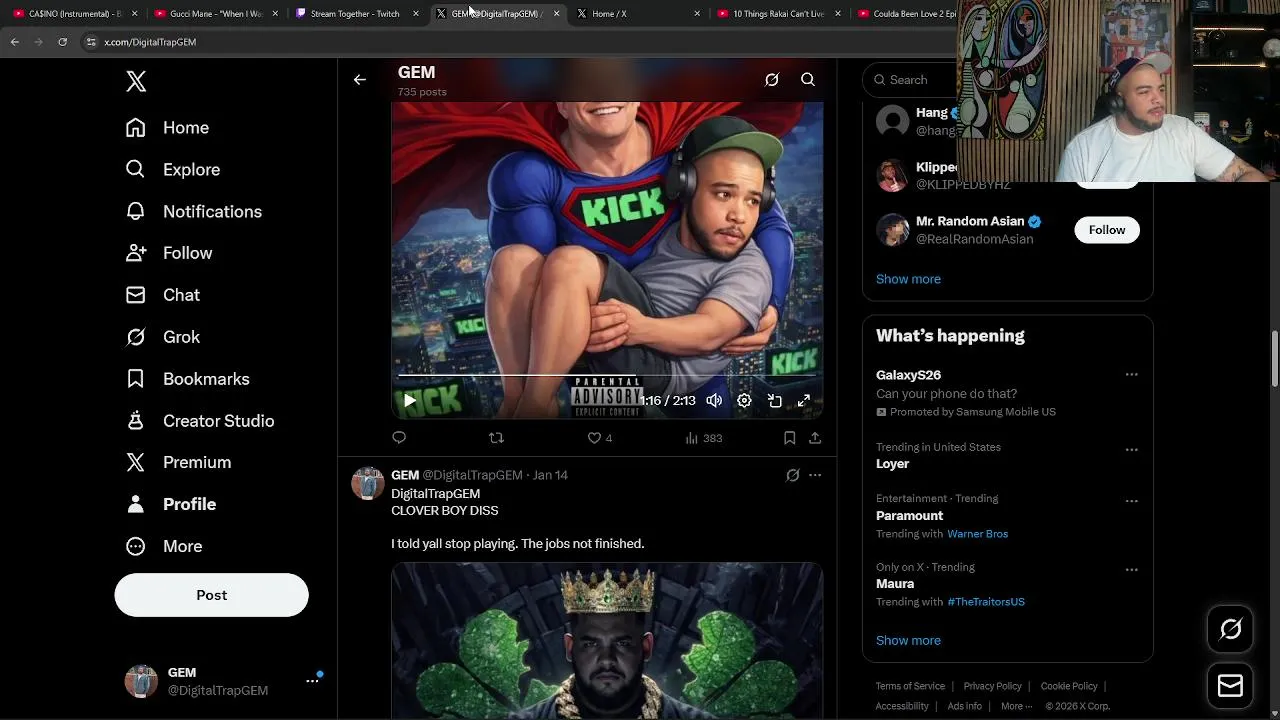Open more options on Jan 14 post
Image resolution: width=1280 pixels, height=720 pixels.
pyautogui.click(x=815, y=475)
